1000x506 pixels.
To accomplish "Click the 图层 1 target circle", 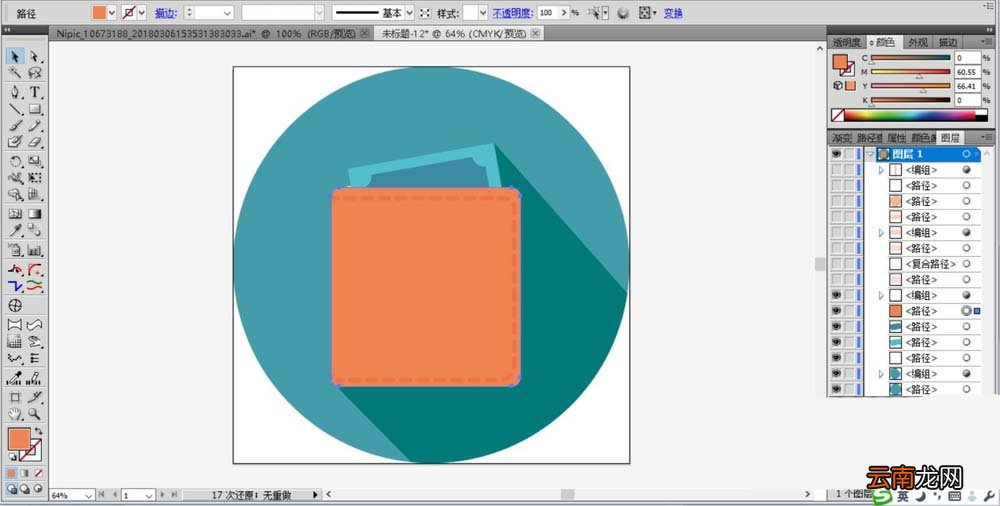I will [967, 154].
